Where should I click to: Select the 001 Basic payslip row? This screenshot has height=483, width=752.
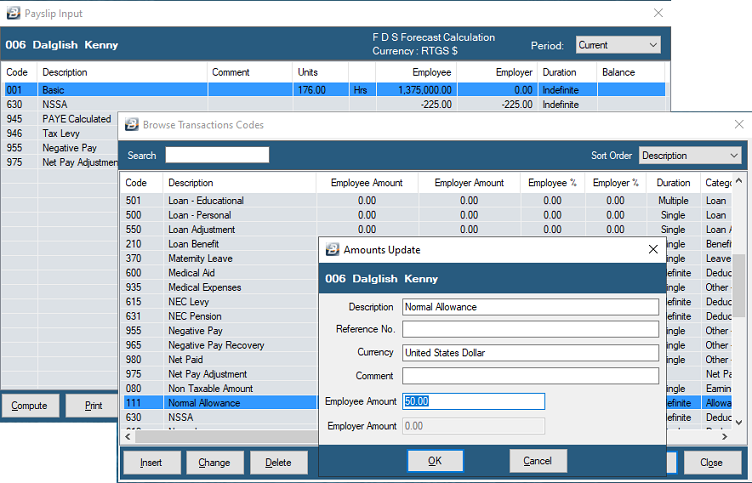334,90
